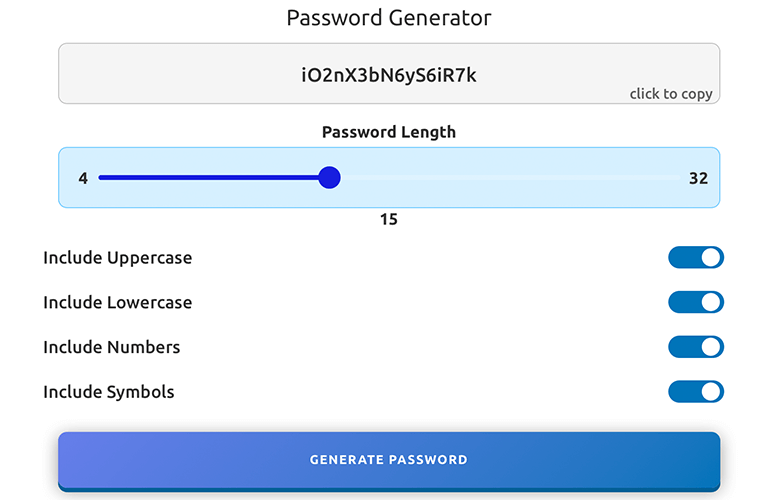The height and width of the screenshot is (500, 760).
Task: Disable the Include Uppercase toggle
Action: 696,258
